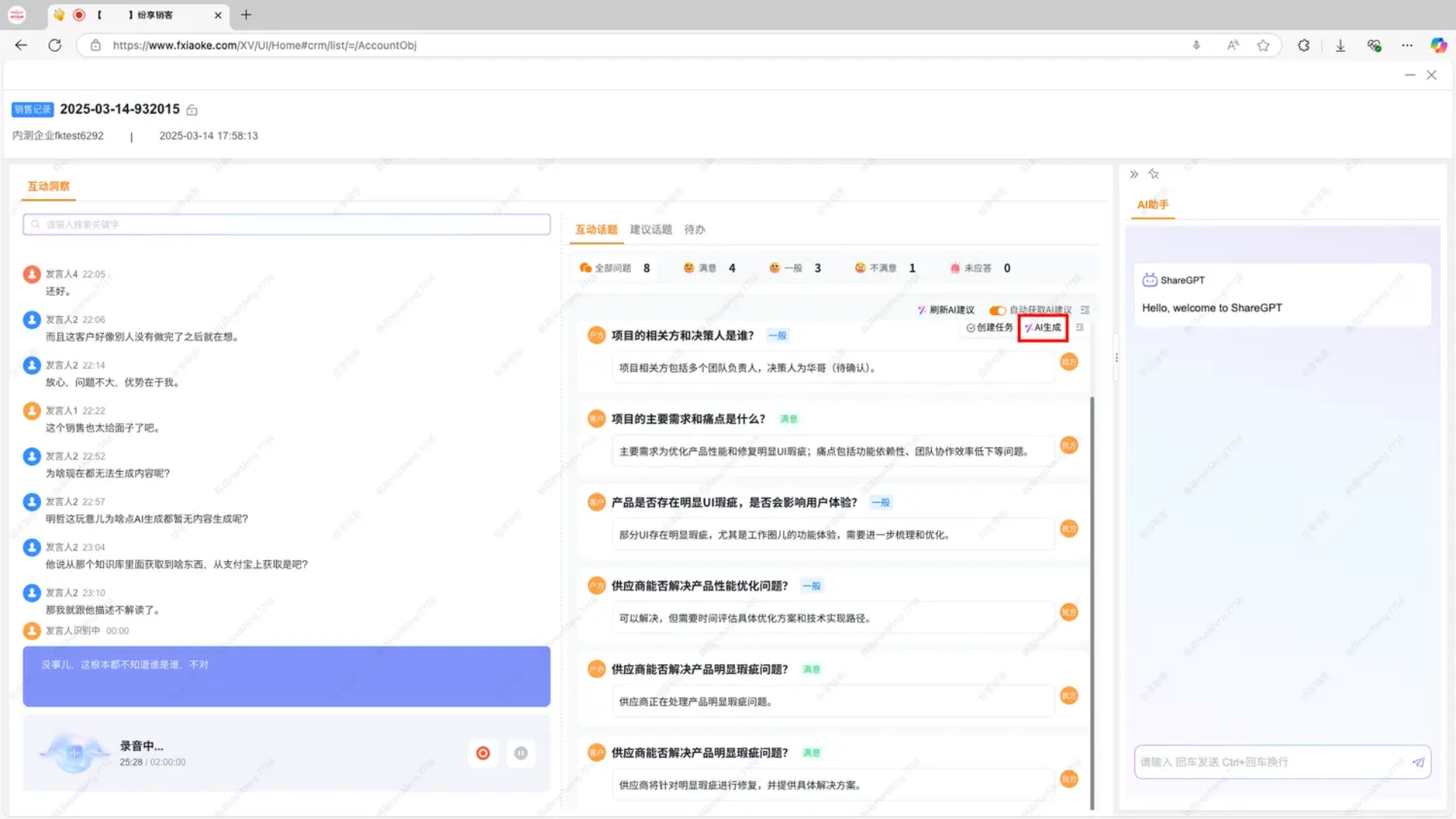Screen dimensions: 1456x819
Task: Click AI生成 for the first question
Action: coord(1043,328)
